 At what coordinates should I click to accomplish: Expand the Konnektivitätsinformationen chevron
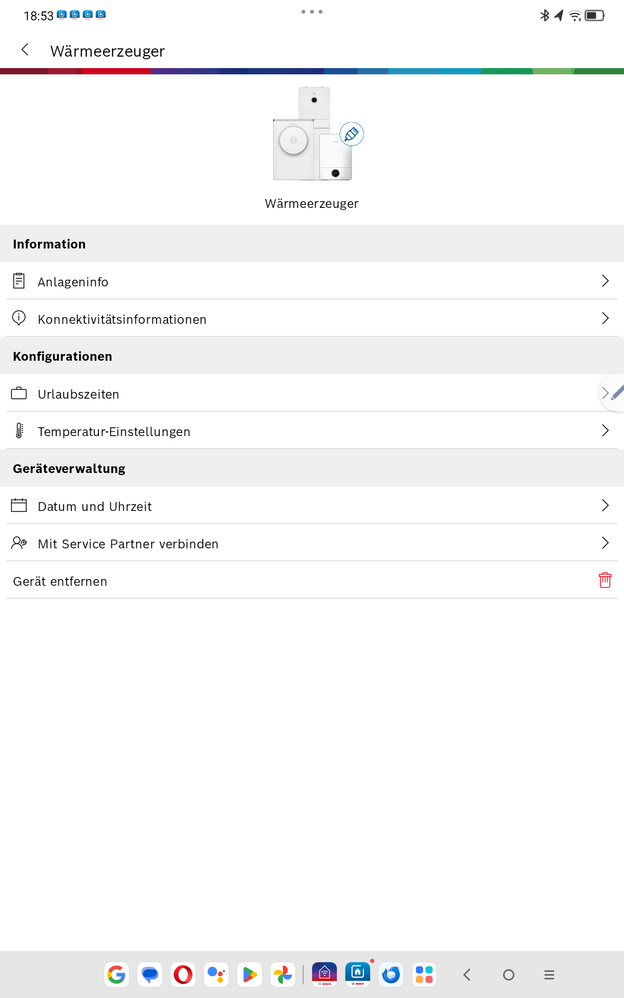coord(605,318)
